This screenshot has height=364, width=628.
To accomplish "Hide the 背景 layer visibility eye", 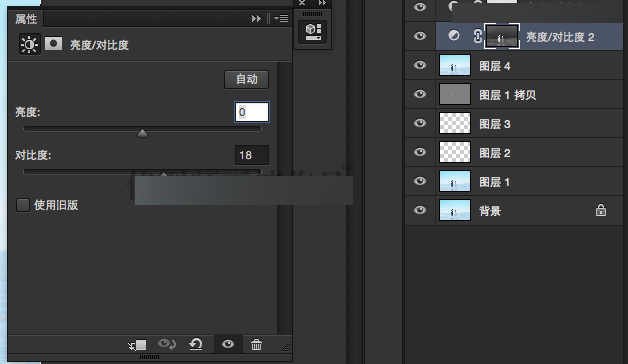I will click(420, 210).
